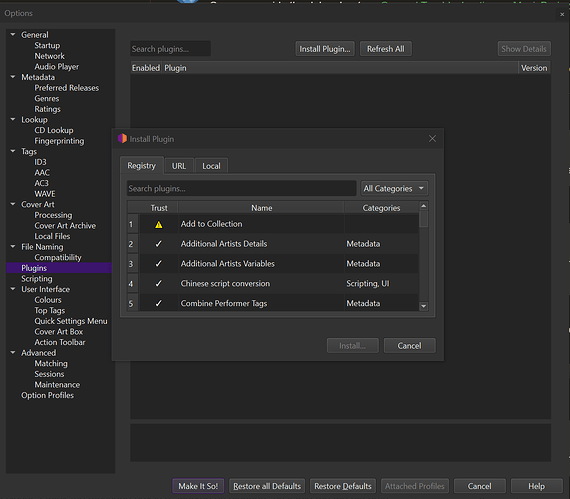Click the scroll-down arrow of the plugin list
Screen dimensions: 570x499
point(424,306)
